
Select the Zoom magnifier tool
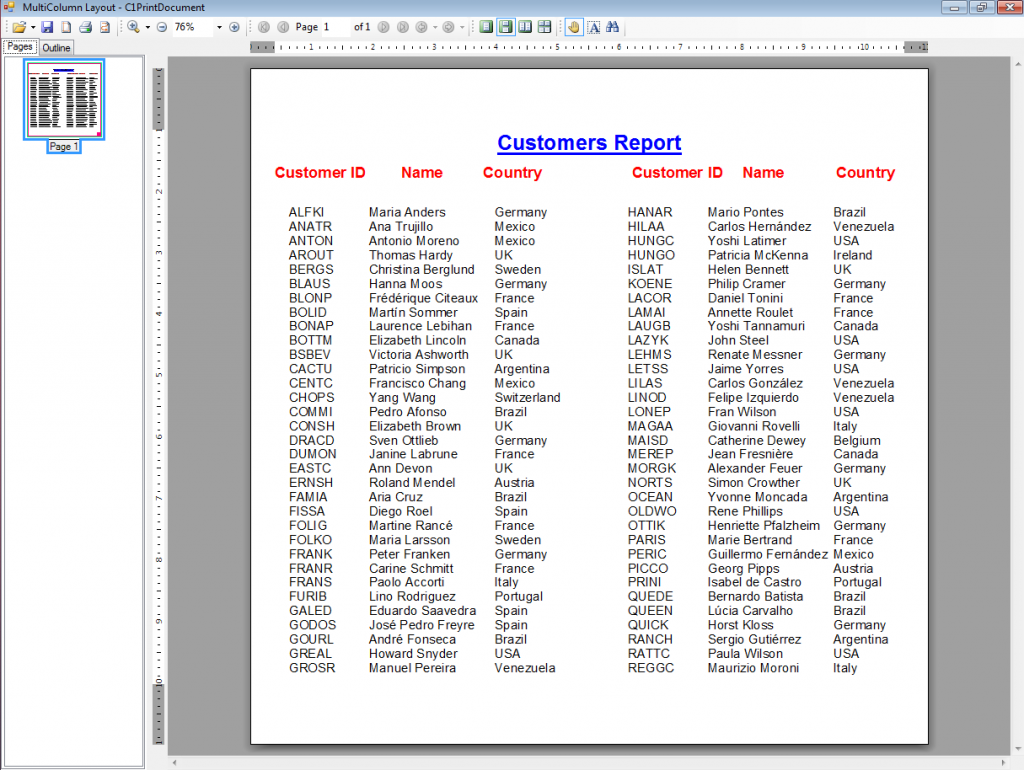click(x=133, y=27)
